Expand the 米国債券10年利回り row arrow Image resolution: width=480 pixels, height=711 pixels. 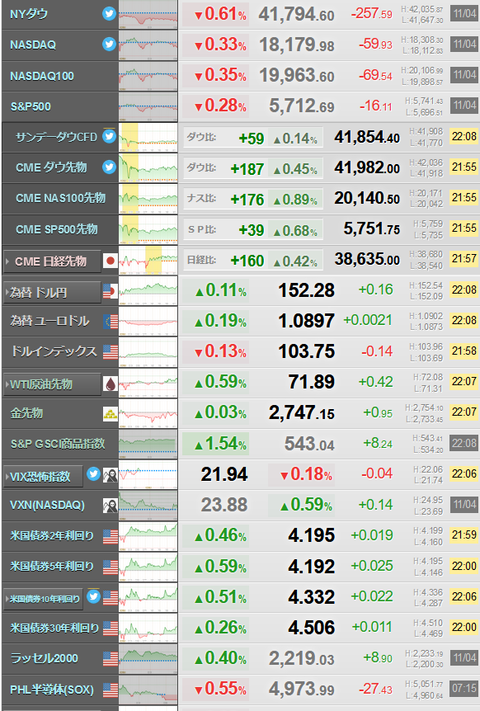click(7, 599)
